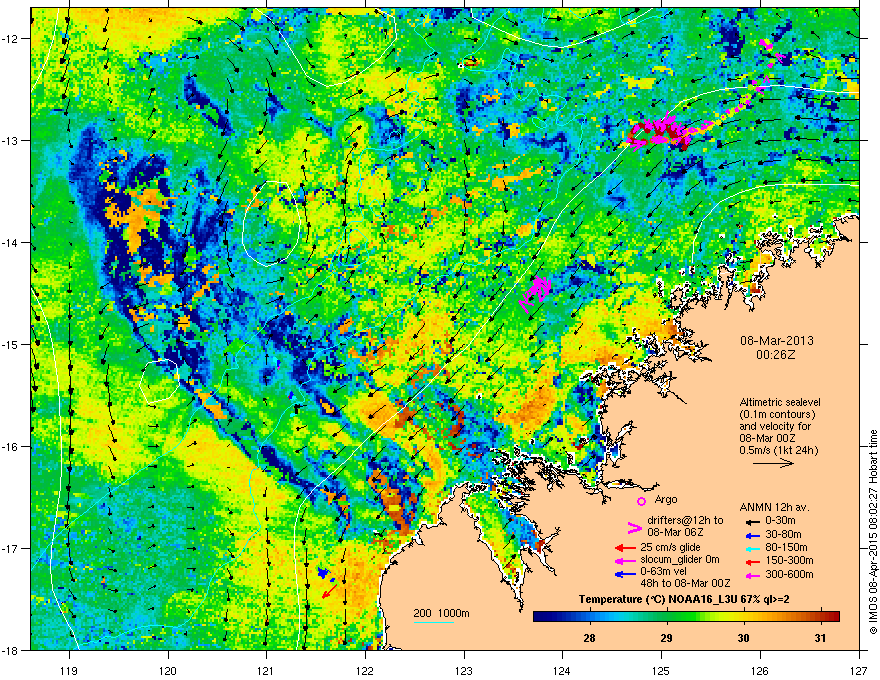Click the dark red end of temperature colorbar
Image resolution: width=880 pixels, height=680 pixels.
[x=834, y=616]
